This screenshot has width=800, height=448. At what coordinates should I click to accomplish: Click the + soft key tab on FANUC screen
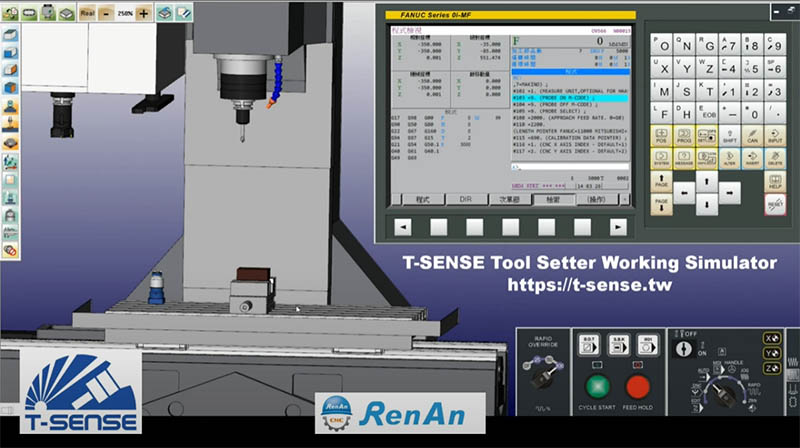(625, 200)
